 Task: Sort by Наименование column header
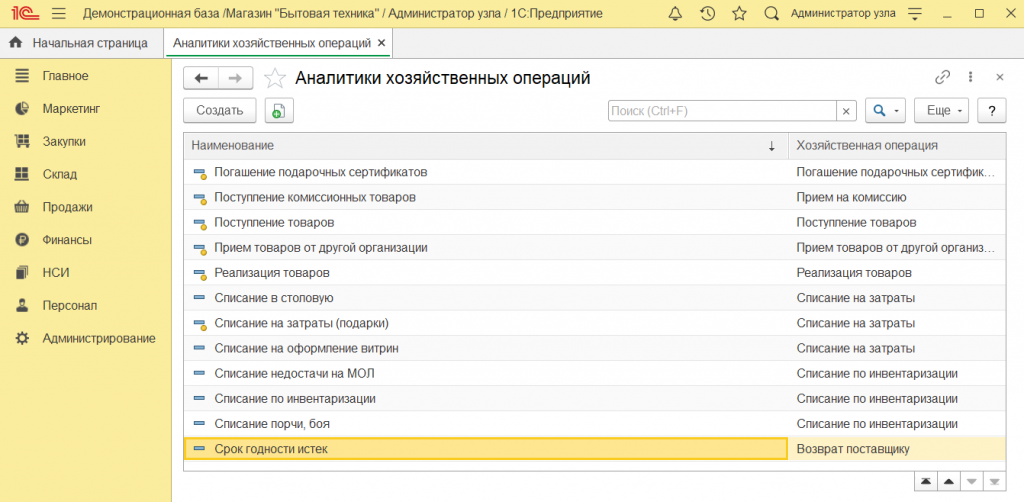(486, 146)
